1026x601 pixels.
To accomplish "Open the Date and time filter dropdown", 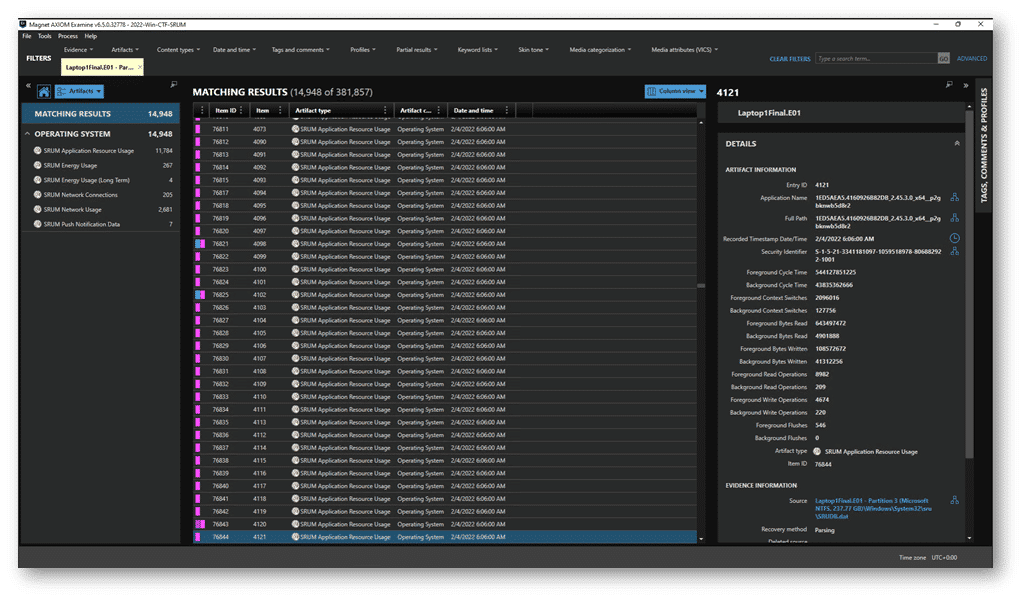I will 234,50.
